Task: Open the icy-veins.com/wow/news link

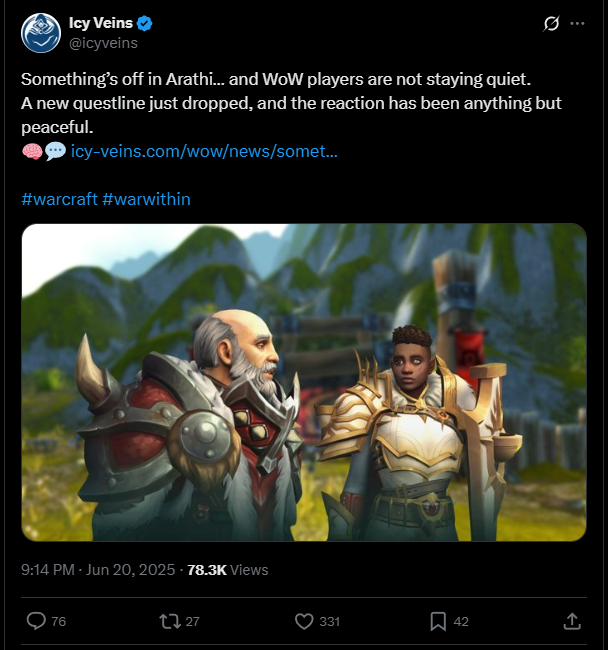Action: 204,151
